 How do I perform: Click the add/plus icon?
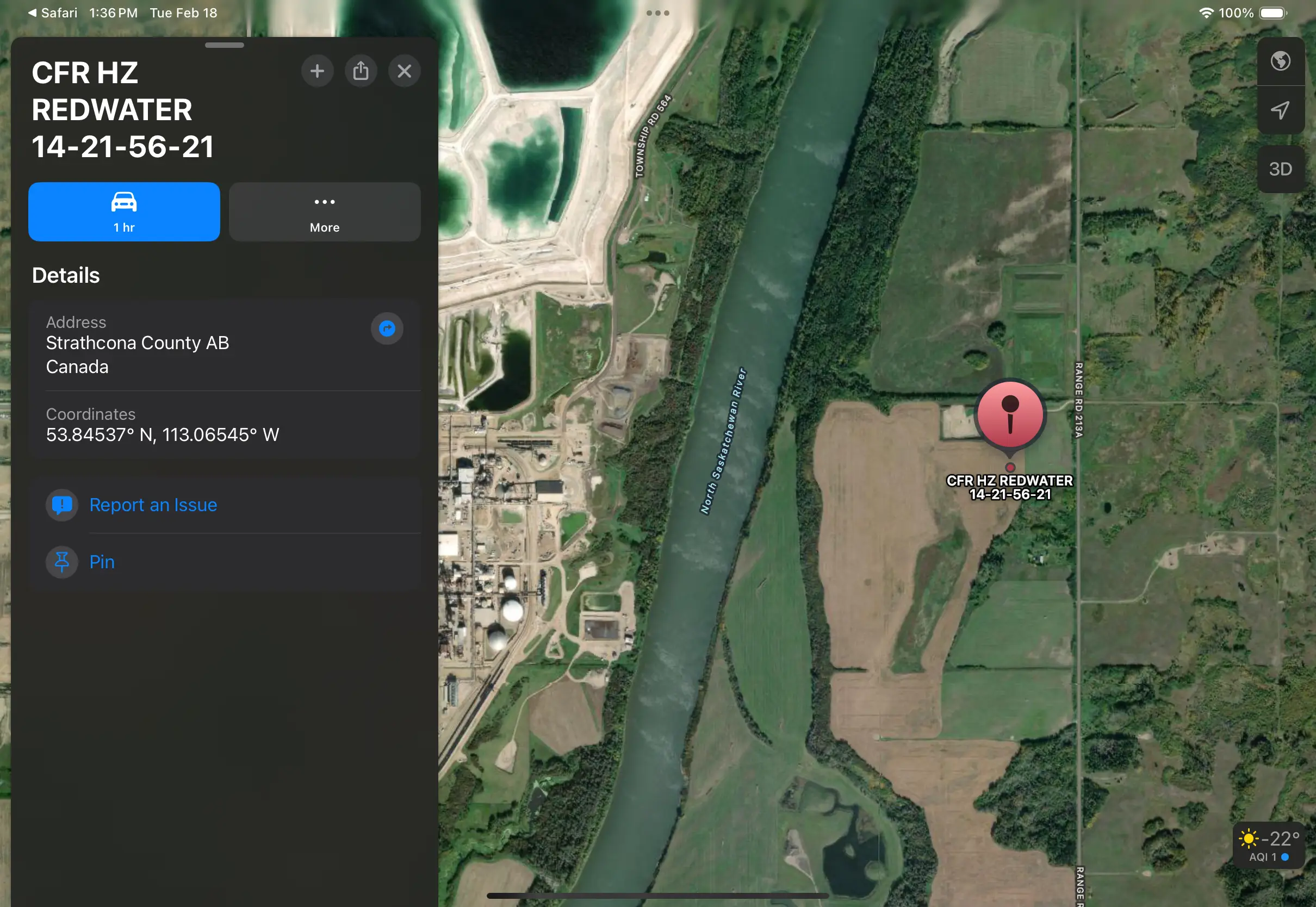pos(317,70)
